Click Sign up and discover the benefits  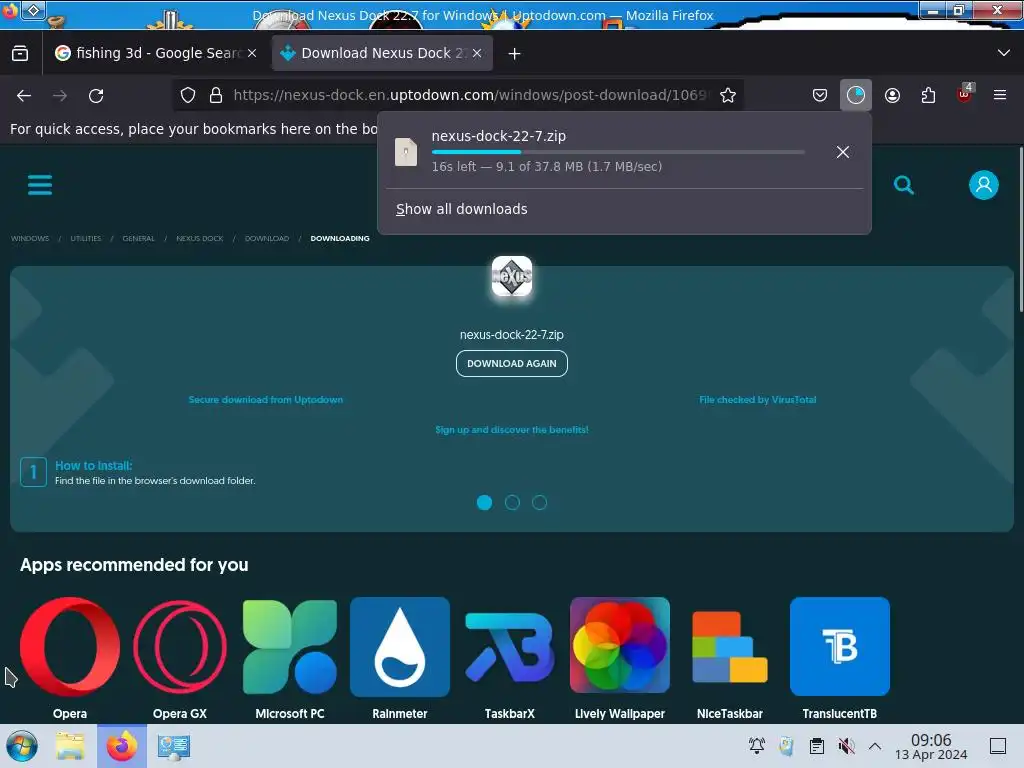512,430
